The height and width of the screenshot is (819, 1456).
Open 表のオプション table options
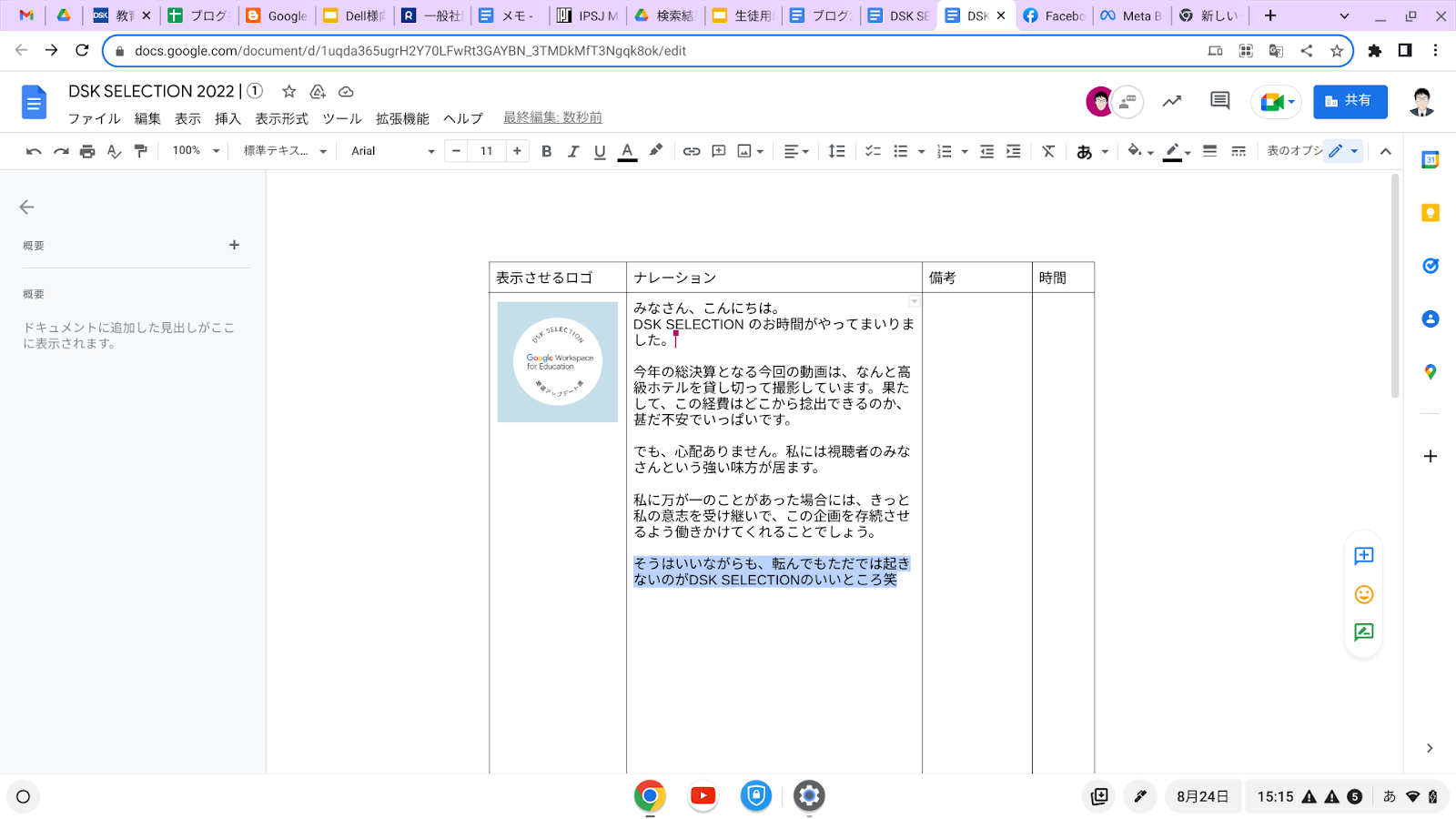click(x=1294, y=151)
